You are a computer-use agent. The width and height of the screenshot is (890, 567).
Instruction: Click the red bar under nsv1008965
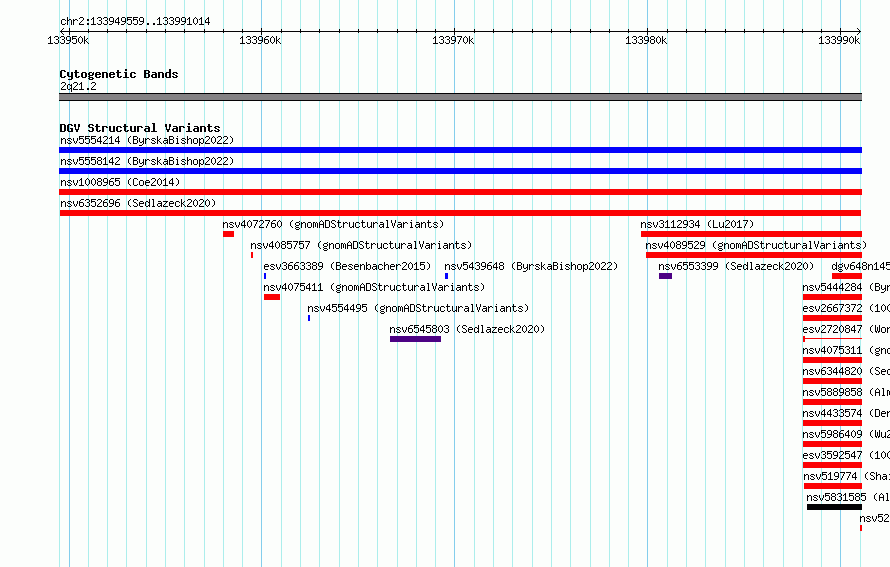[x=460, y=192]
